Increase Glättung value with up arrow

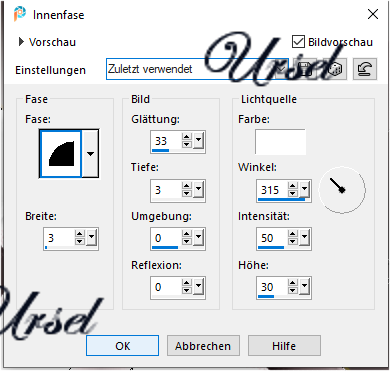pos(187,137)
